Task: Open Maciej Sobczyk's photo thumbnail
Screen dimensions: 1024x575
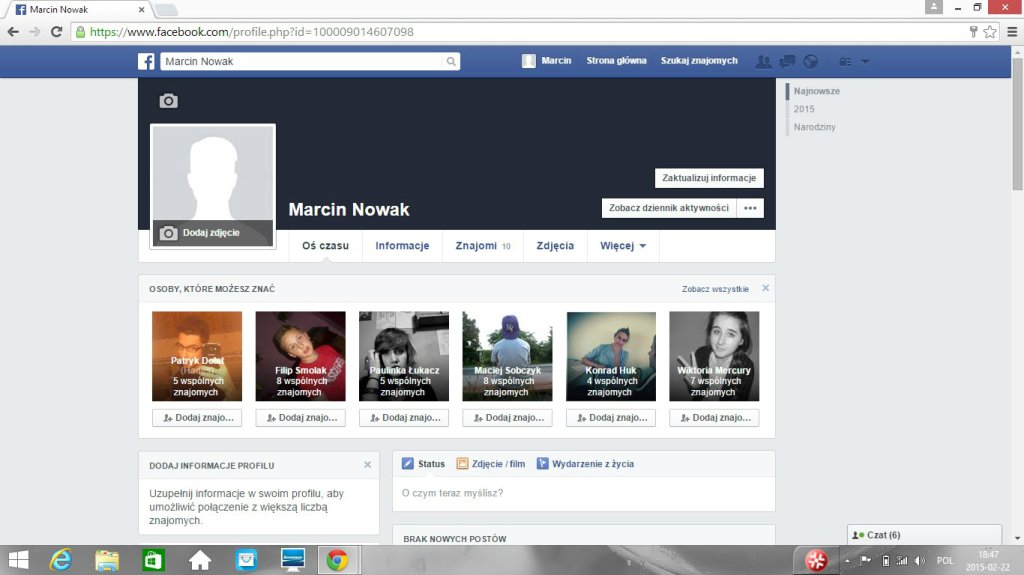Action: pyautogui.click(x=507, y=356)
